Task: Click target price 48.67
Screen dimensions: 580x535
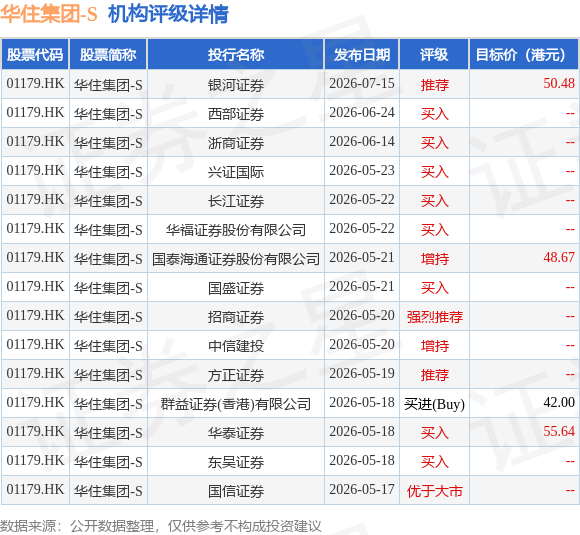Action: 559,257
